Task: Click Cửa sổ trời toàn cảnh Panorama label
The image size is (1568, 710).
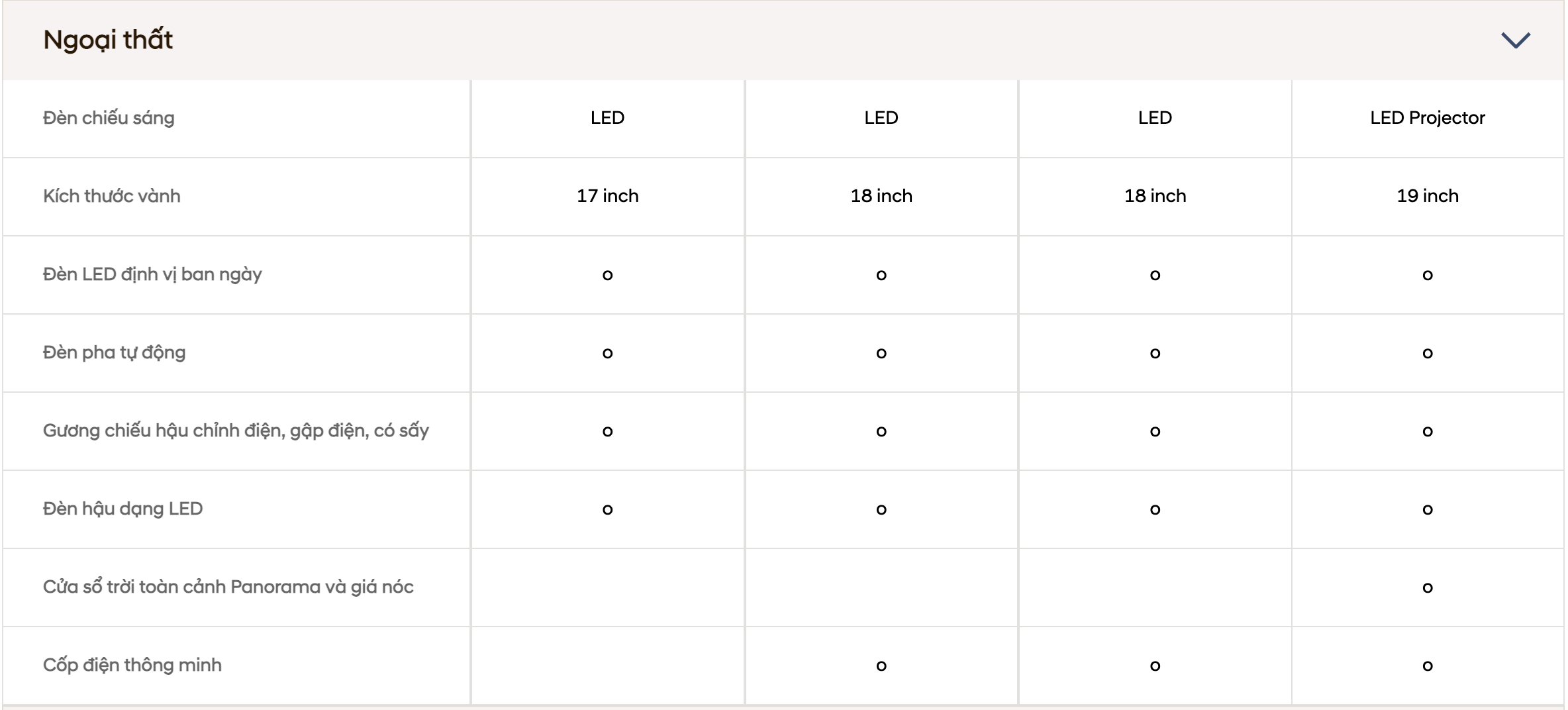Action: click(x=228, y=587)
